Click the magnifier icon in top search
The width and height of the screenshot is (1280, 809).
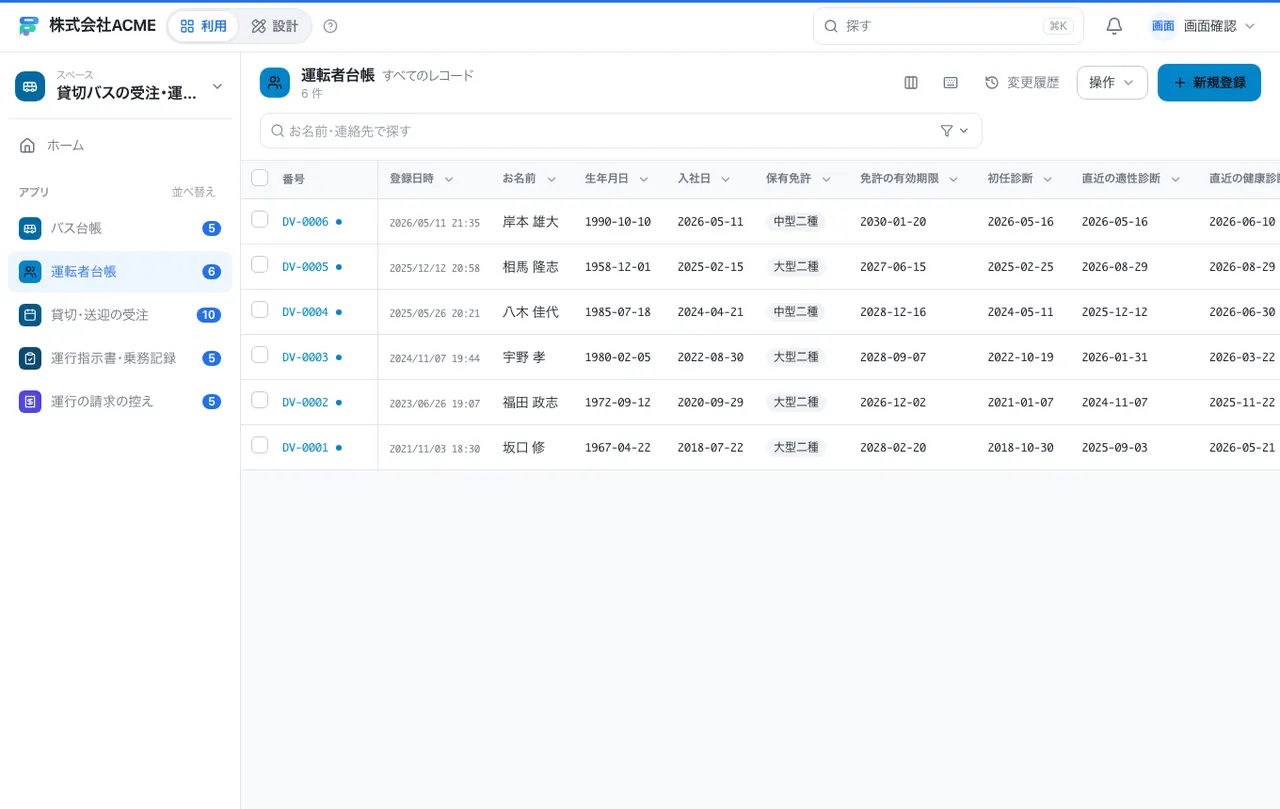pos(830,26)
